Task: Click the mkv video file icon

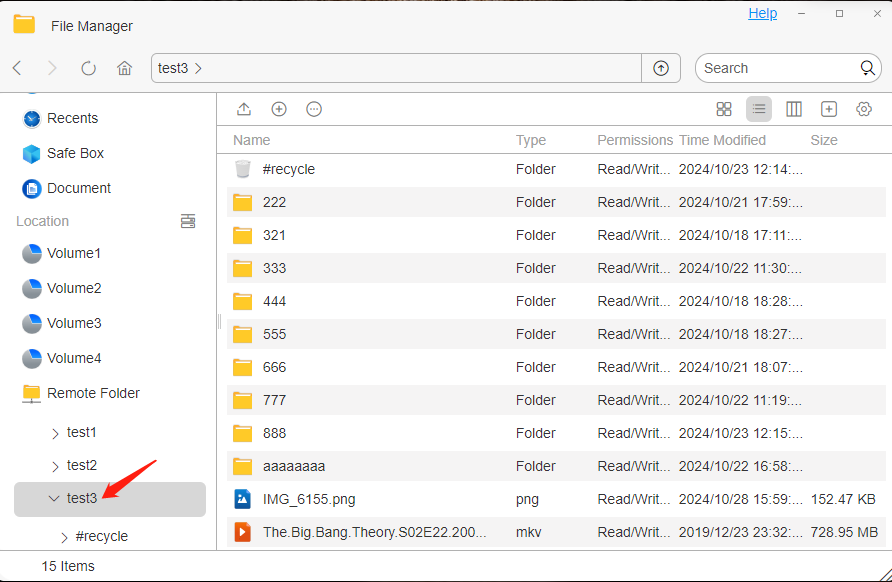Action: [x=243, y=532]
